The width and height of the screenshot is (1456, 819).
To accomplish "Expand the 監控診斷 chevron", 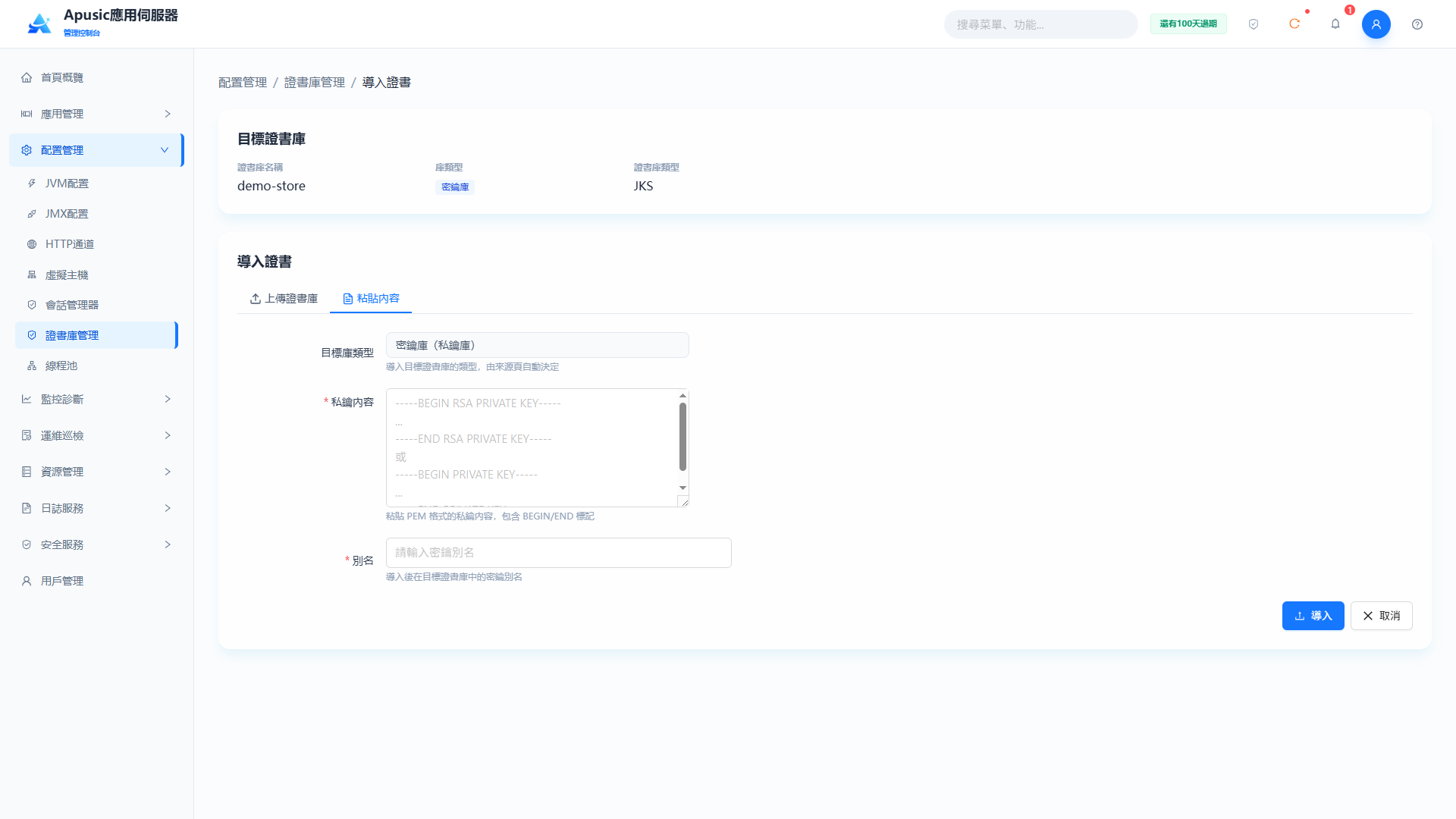I will 168,399.
